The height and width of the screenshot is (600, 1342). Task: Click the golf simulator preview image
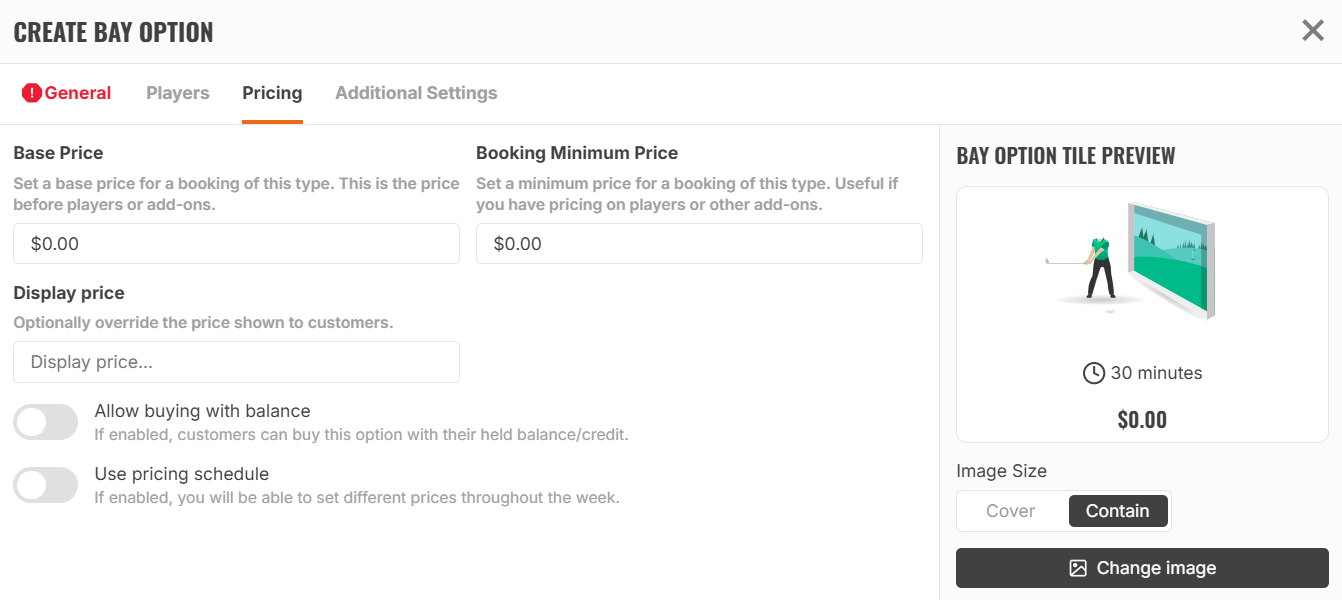pyautogui.click(x=1132, y=261)
